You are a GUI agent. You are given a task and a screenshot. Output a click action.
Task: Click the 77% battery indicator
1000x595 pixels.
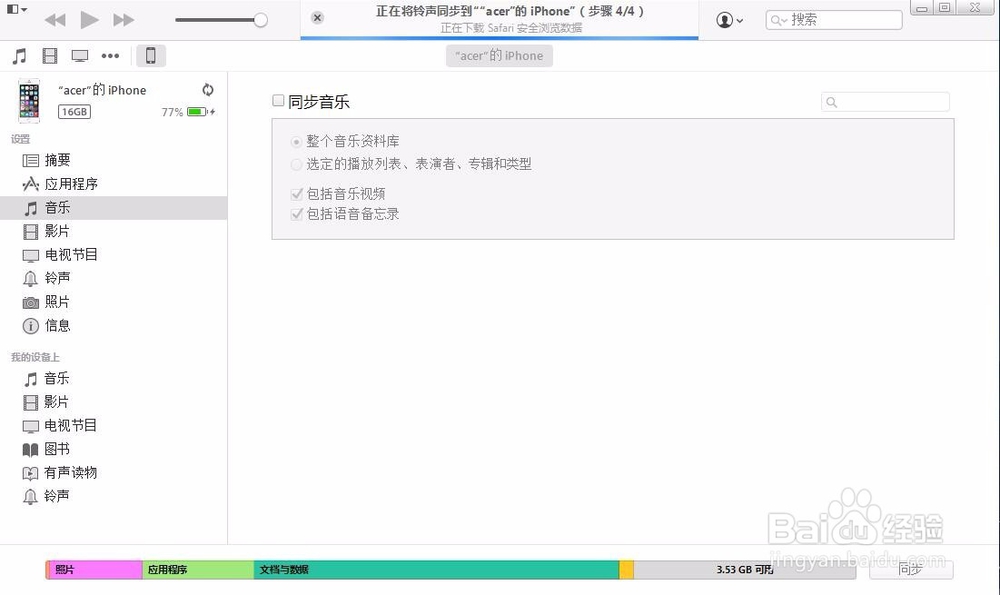coord(188,112)
